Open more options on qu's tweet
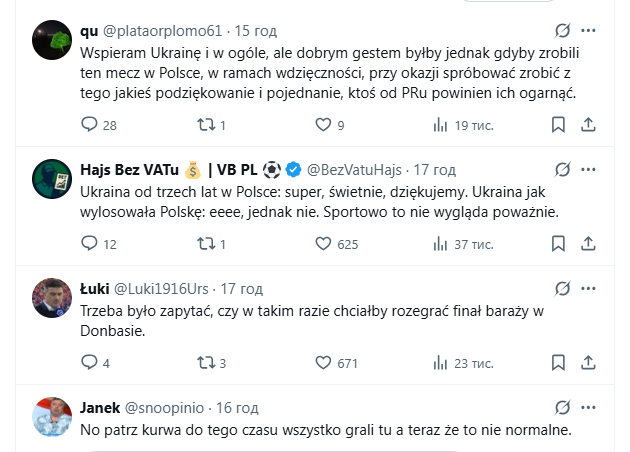Image resolution: width=630 pixels, height=452 pixels. (x=589, y=31)
